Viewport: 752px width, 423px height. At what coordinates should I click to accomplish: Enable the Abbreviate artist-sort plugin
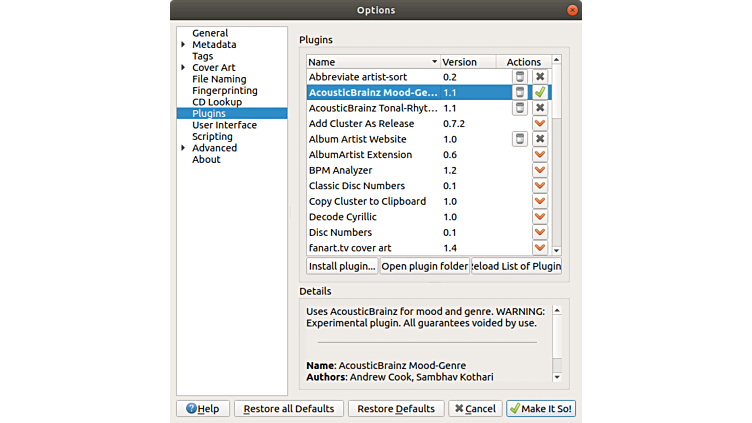pos(540,77)
